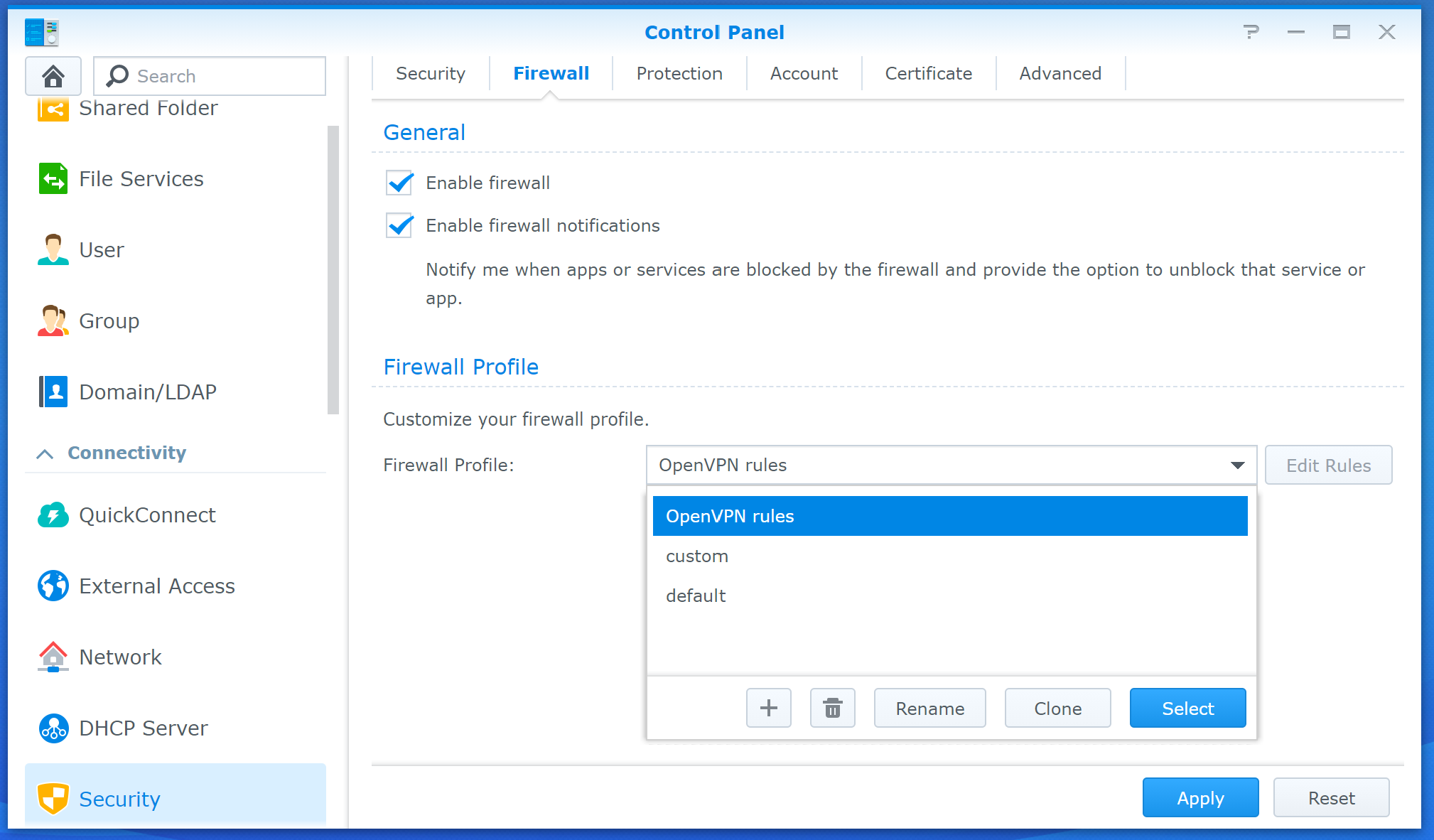The height and width of the screenshot is (840, 1434).
Task: Open DHCP Server settings
Action: [143, 728]
